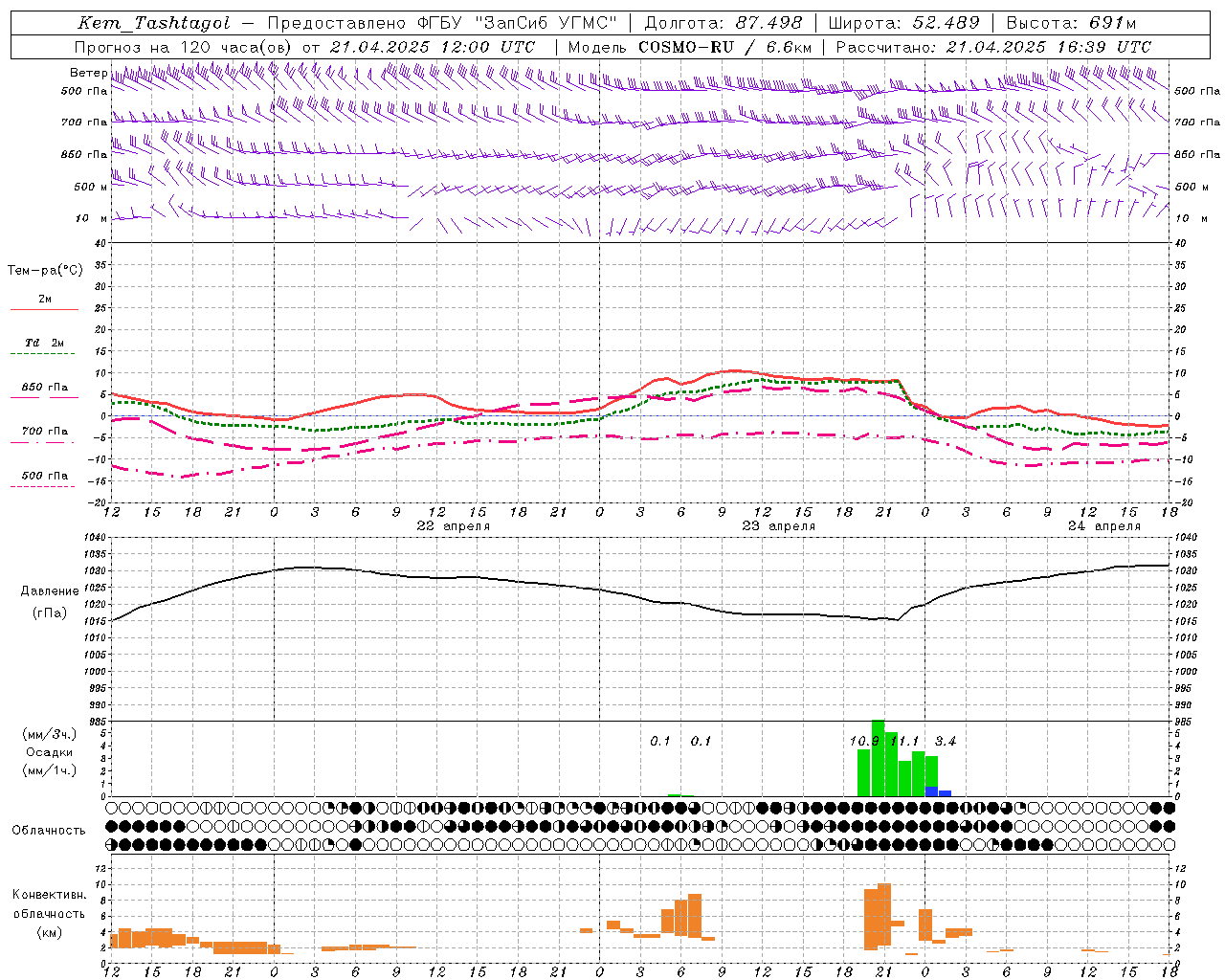Click the station name Kem_Tashtagol
This screenshot has width=1225, height=980.
pos(154,24)
